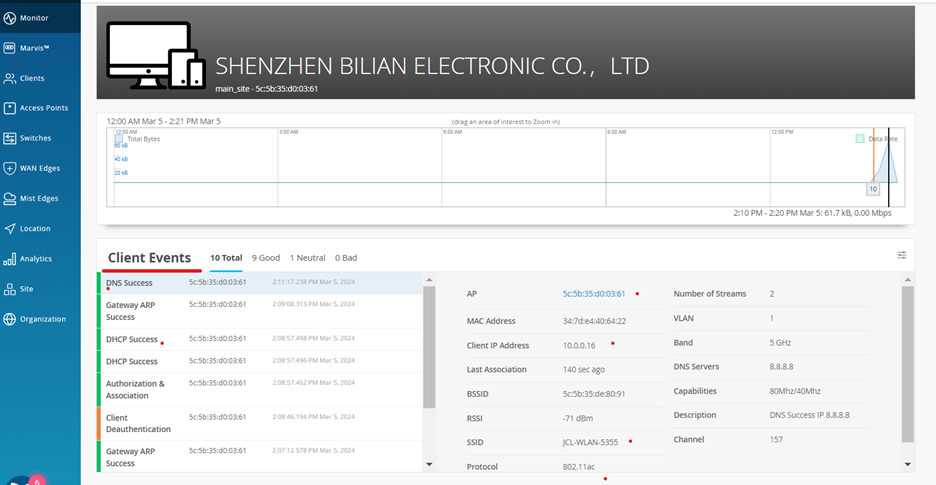The image size is (936, 485).
Task: Click the MAC Address value 34:7d:e4:40:64:22
Action: click(x=594, y=321)
